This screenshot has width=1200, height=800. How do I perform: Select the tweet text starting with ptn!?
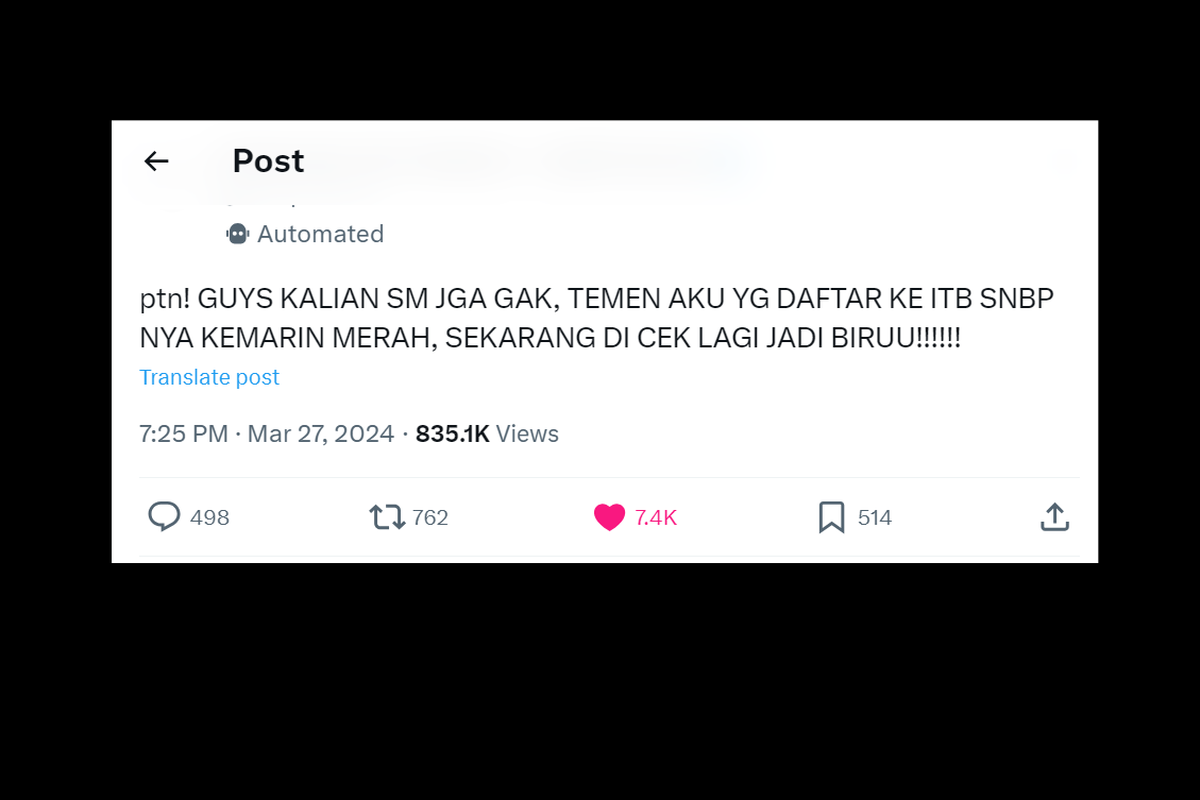[x=596, y=319]
